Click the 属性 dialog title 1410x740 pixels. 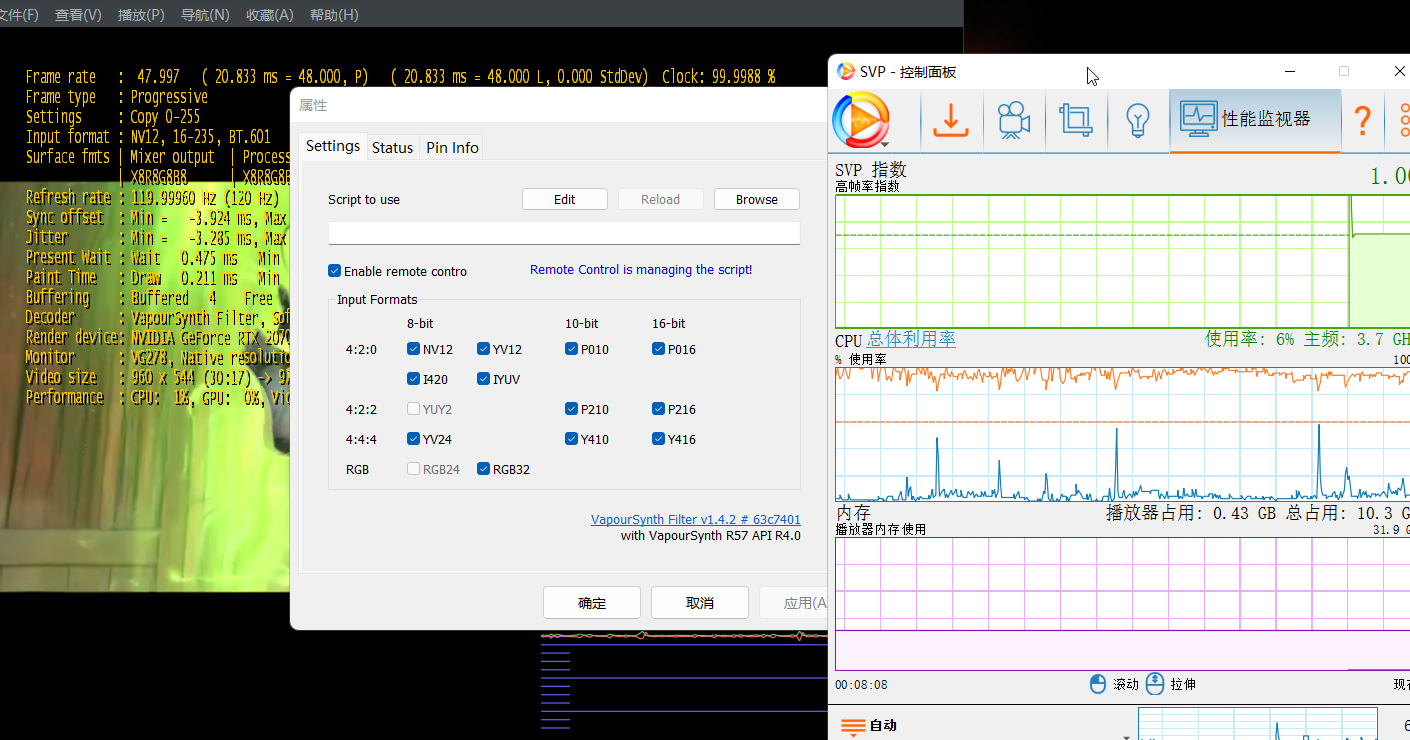[x=313, y=105]
